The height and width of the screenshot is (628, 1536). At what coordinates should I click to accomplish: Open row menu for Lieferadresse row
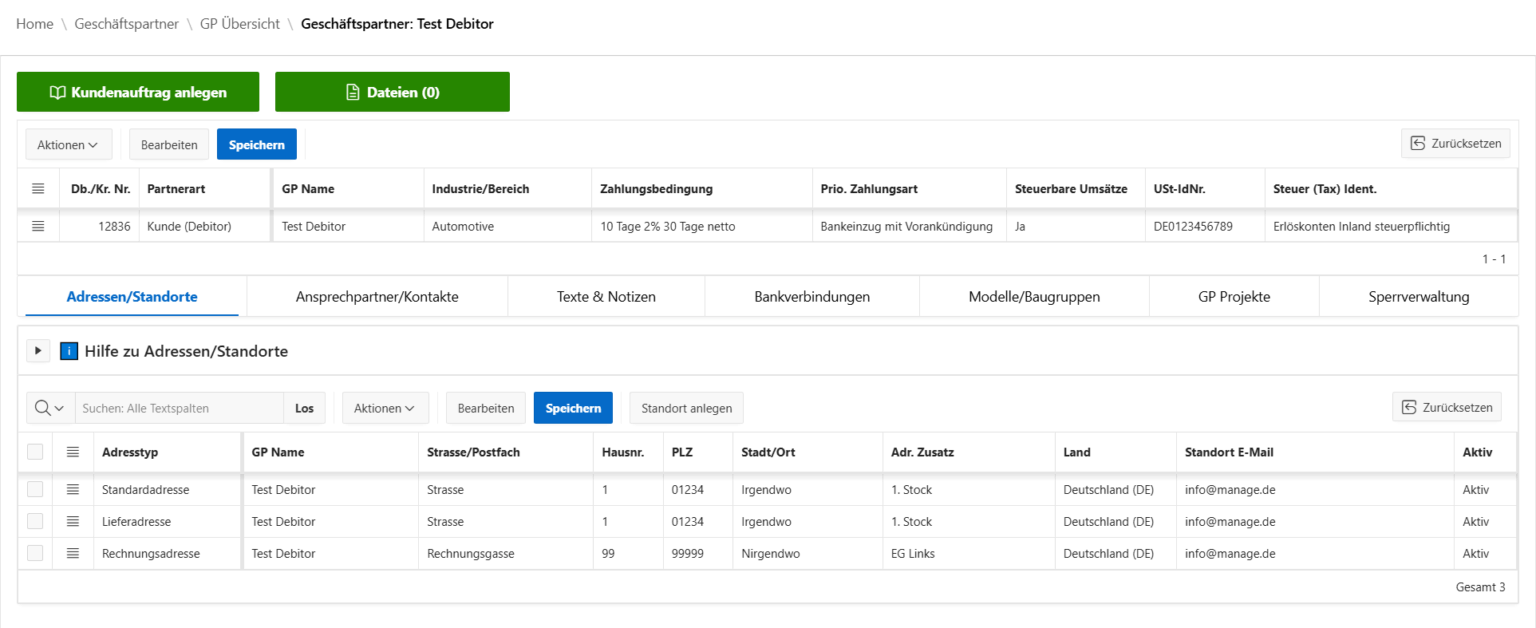coord(72,522)
